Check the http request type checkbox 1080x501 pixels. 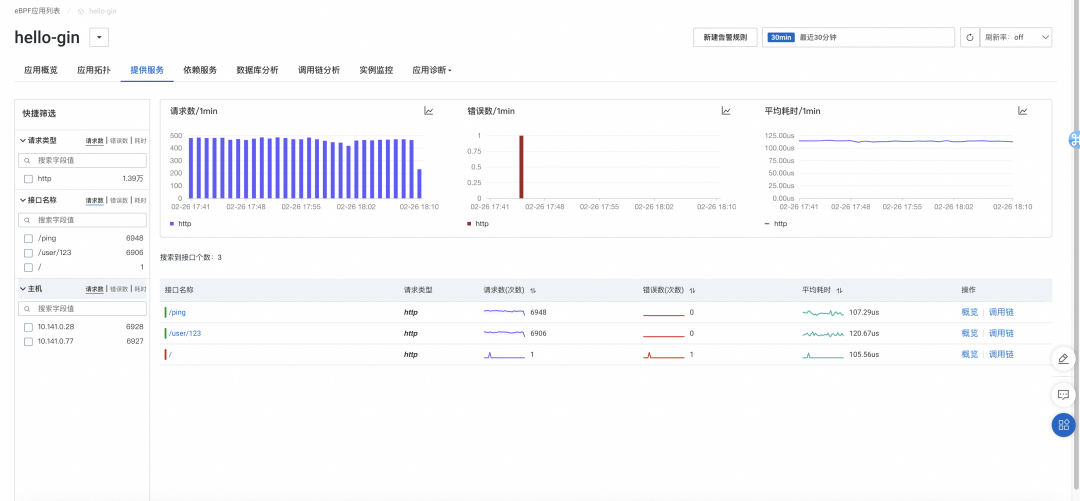[28, 179]
